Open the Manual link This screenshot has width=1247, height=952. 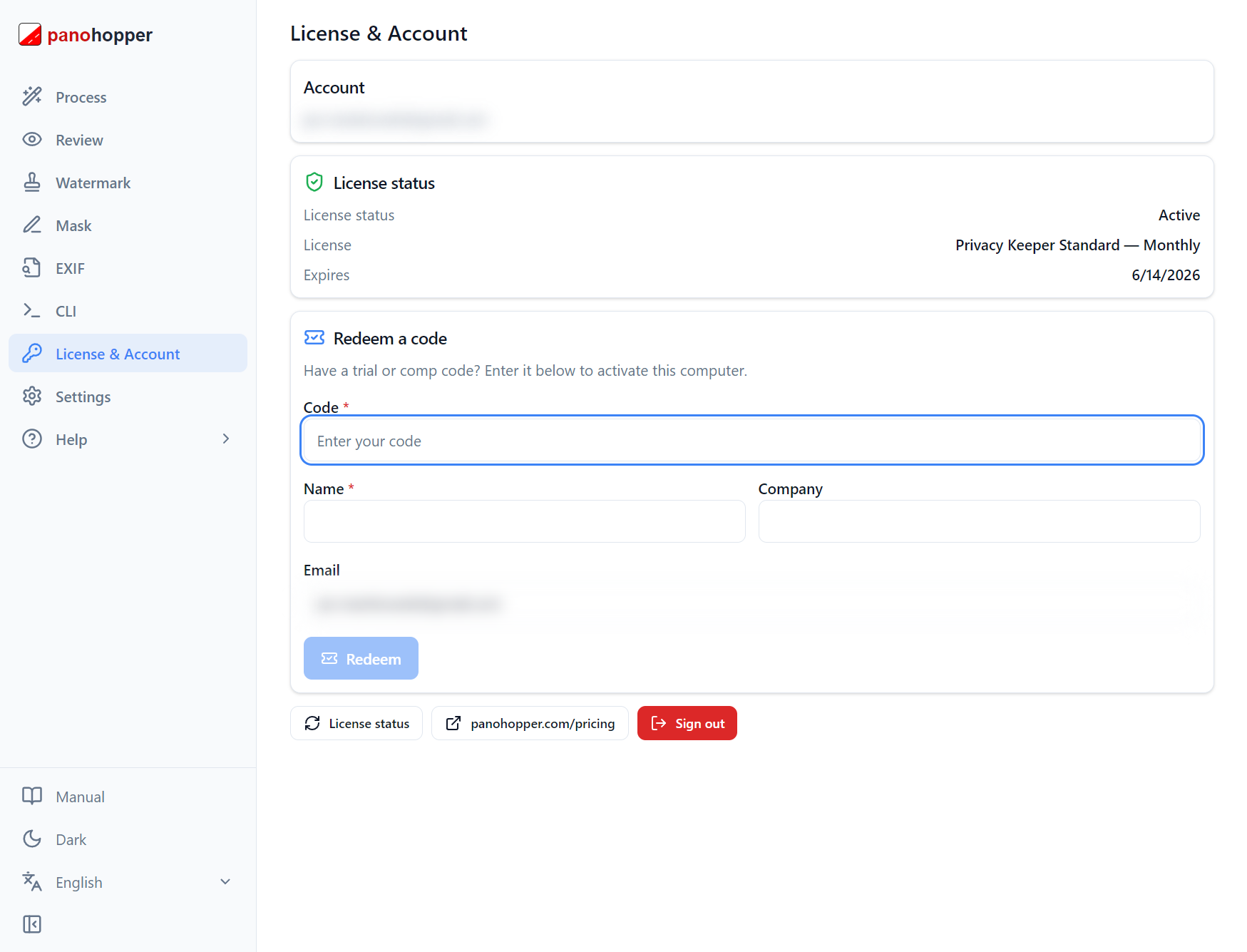(x=128, y=796)
